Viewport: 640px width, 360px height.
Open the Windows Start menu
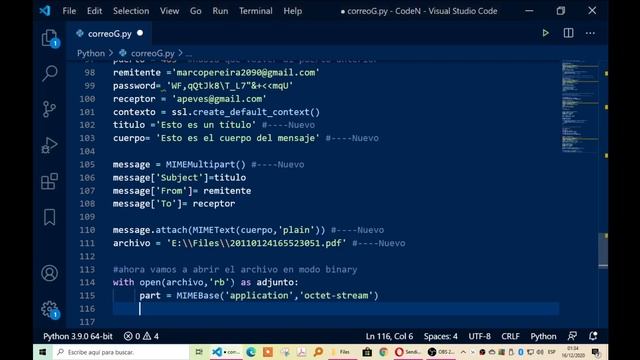point(42,352)
